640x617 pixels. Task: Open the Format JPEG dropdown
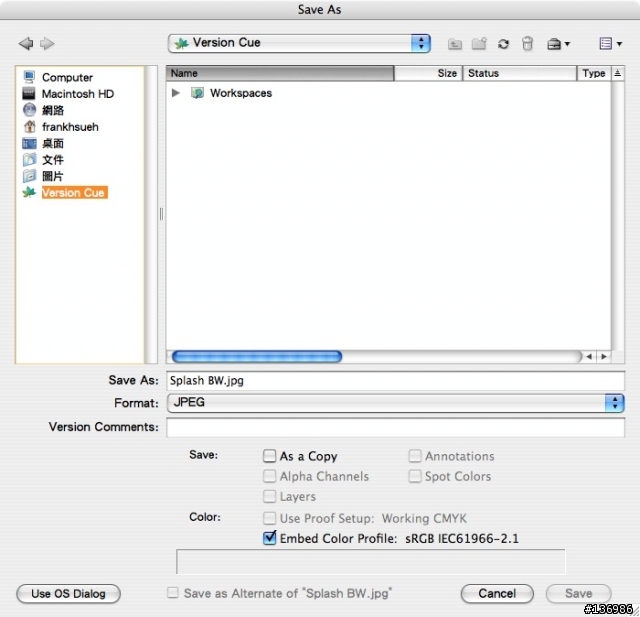[396, 403]
